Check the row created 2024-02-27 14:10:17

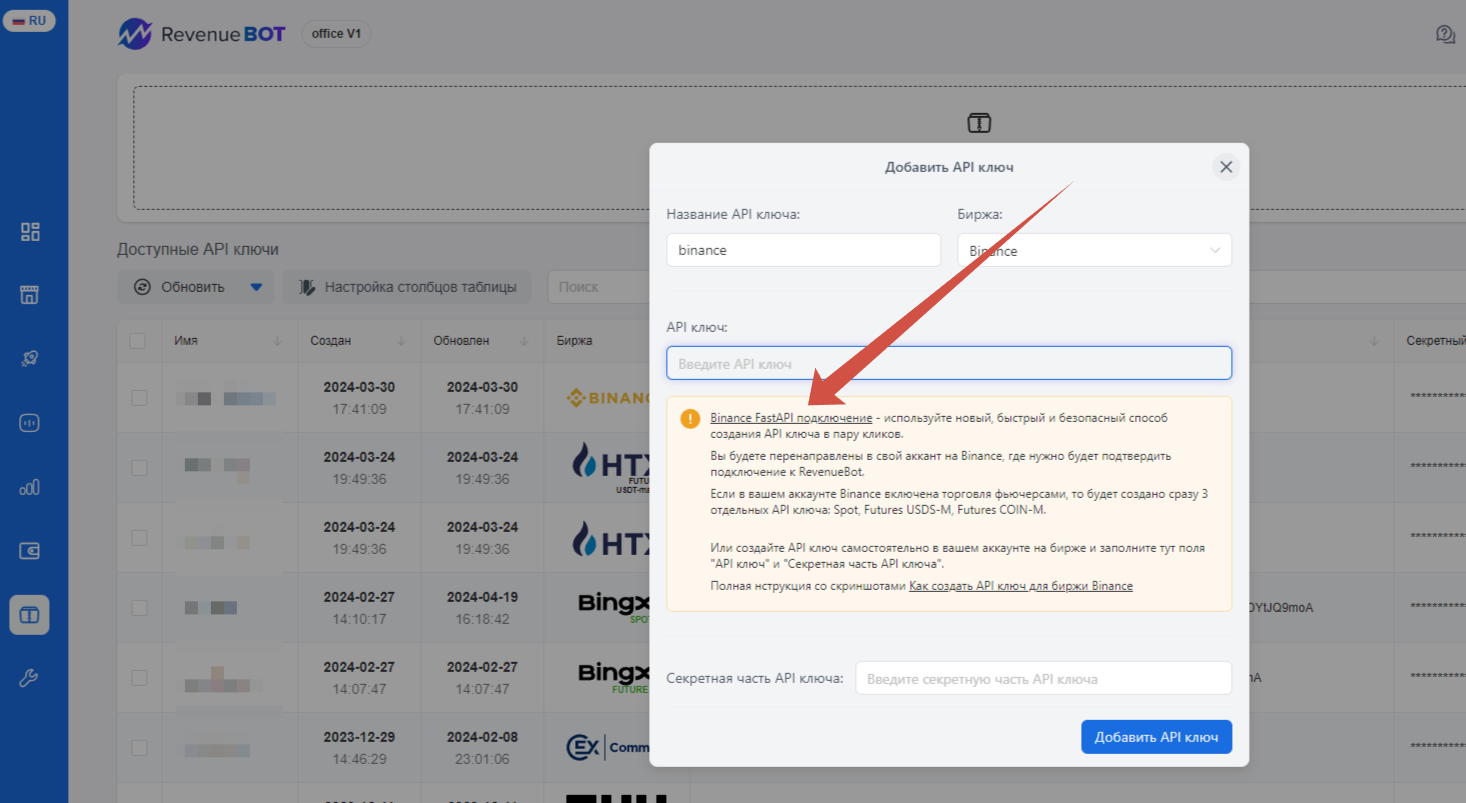pos(138,608)
